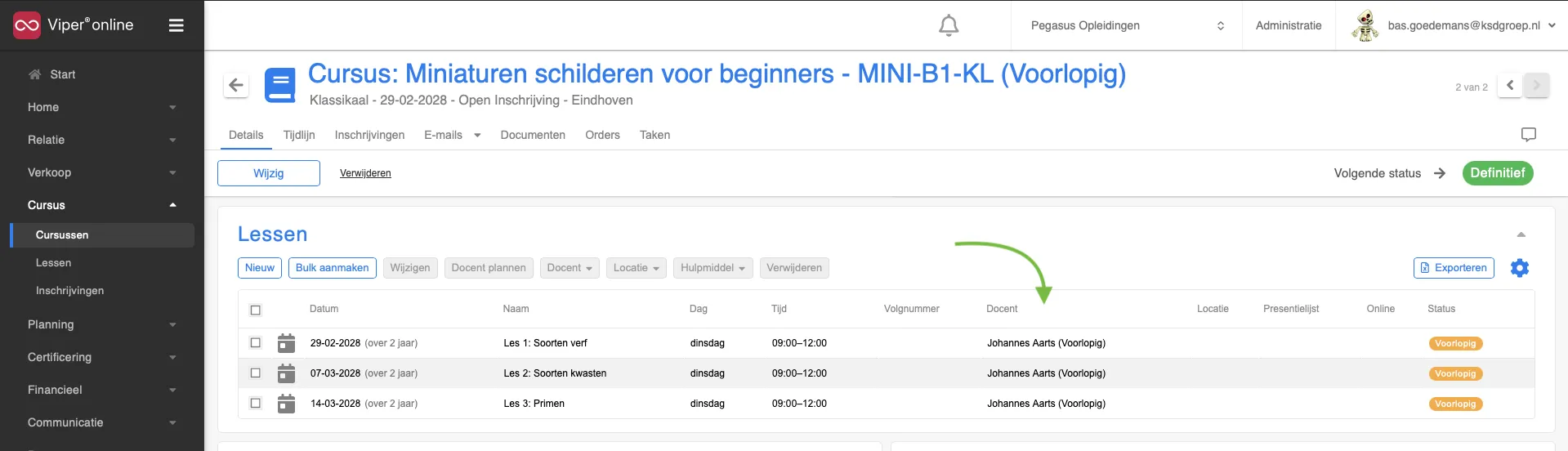Screen dimensions: 1568x451
Task: Switch to the Inschrijvingen tab
Action: (369, 135)
